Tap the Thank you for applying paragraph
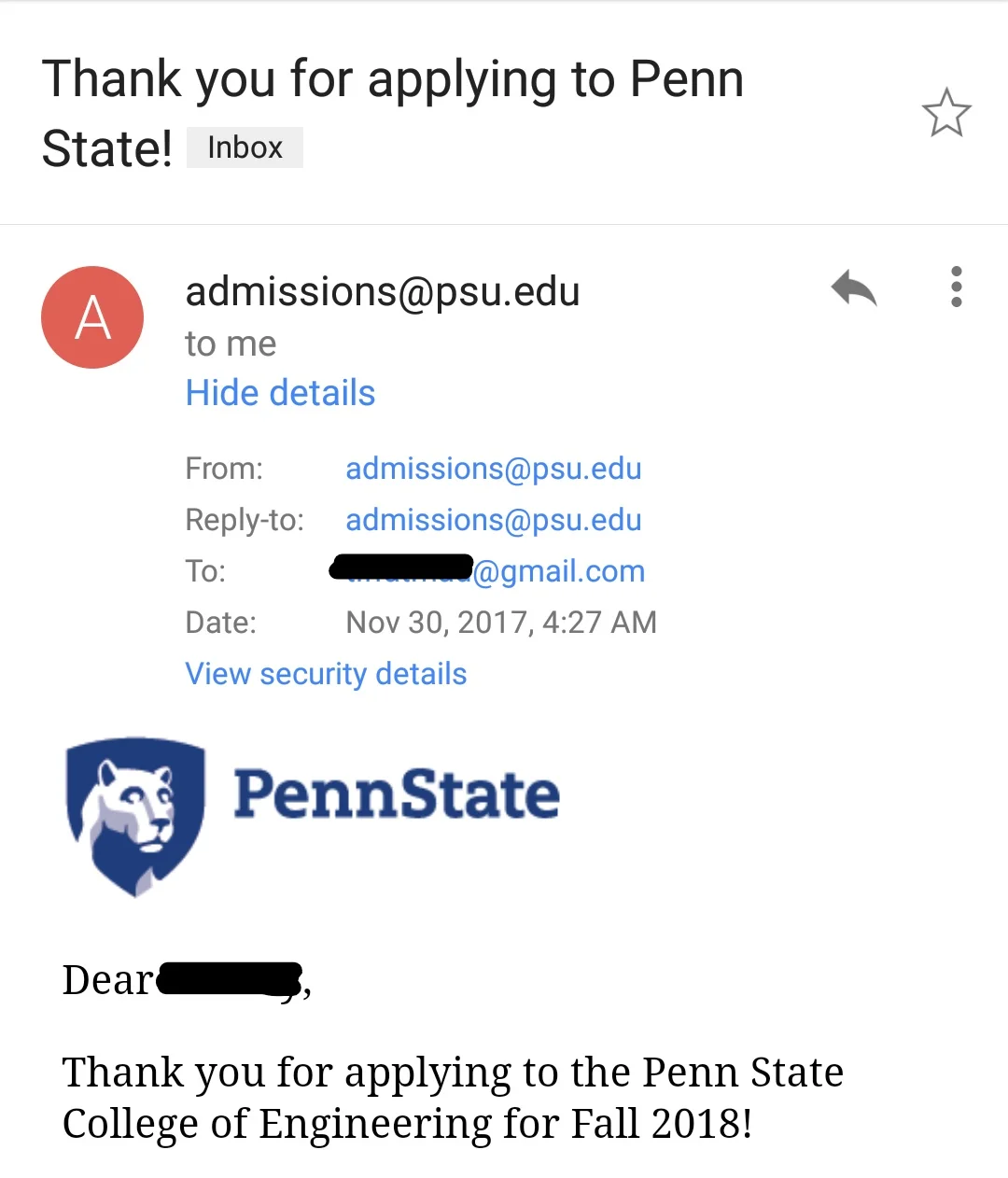This screenshot has height=1178, width=1008. 453,1099
